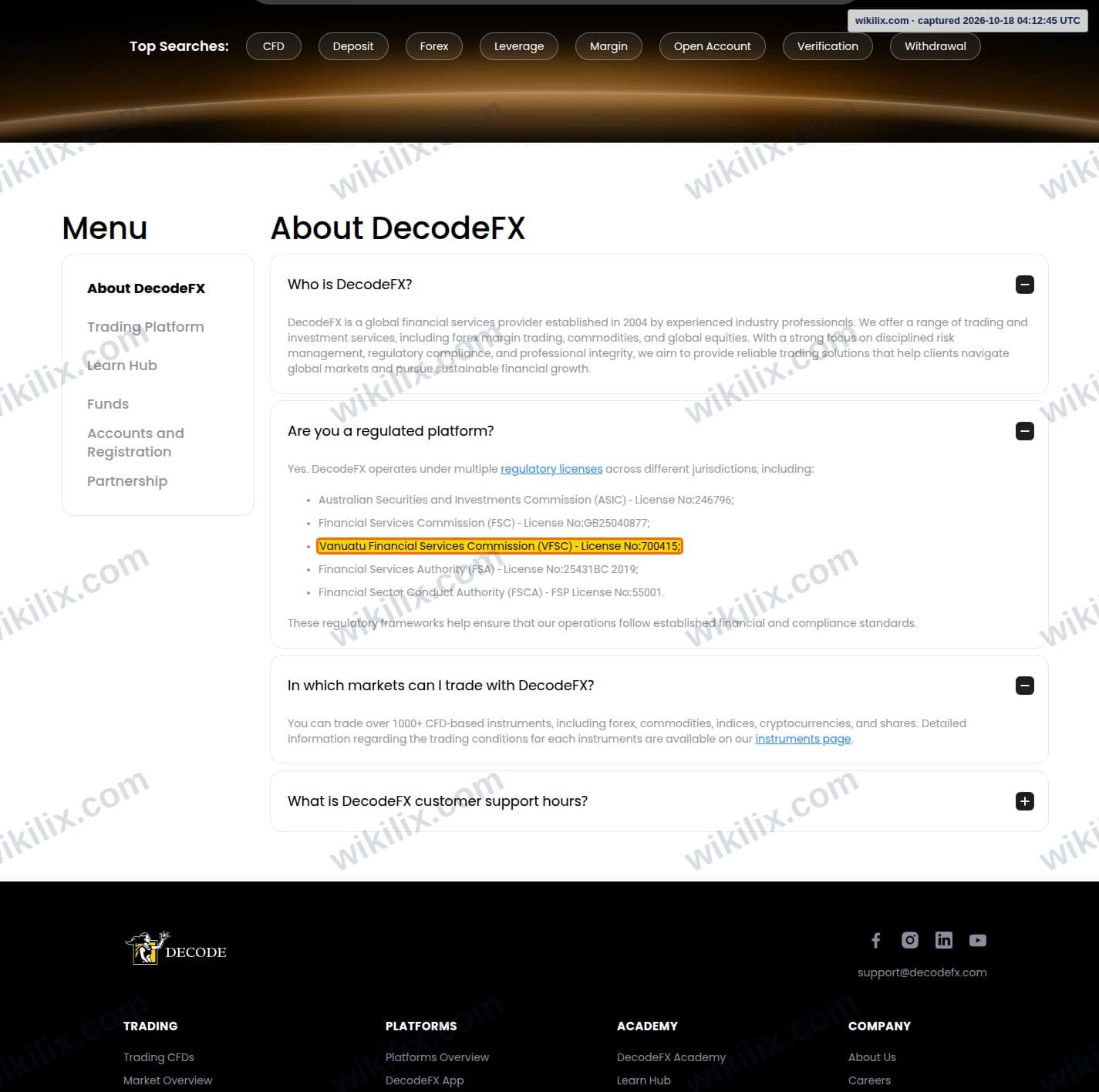
Task: Open Trading CFDs footer link
Action: tap(159, 1057)
